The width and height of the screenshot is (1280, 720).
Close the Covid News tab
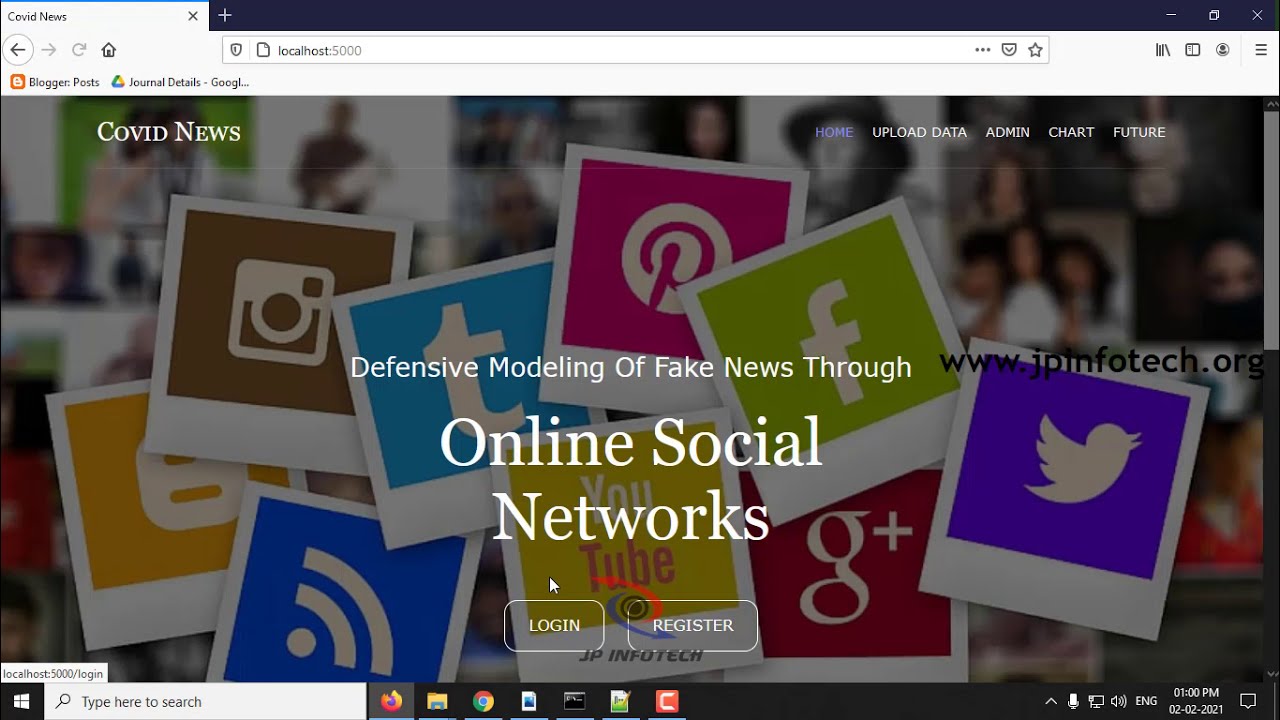click(x=193, y=16)
